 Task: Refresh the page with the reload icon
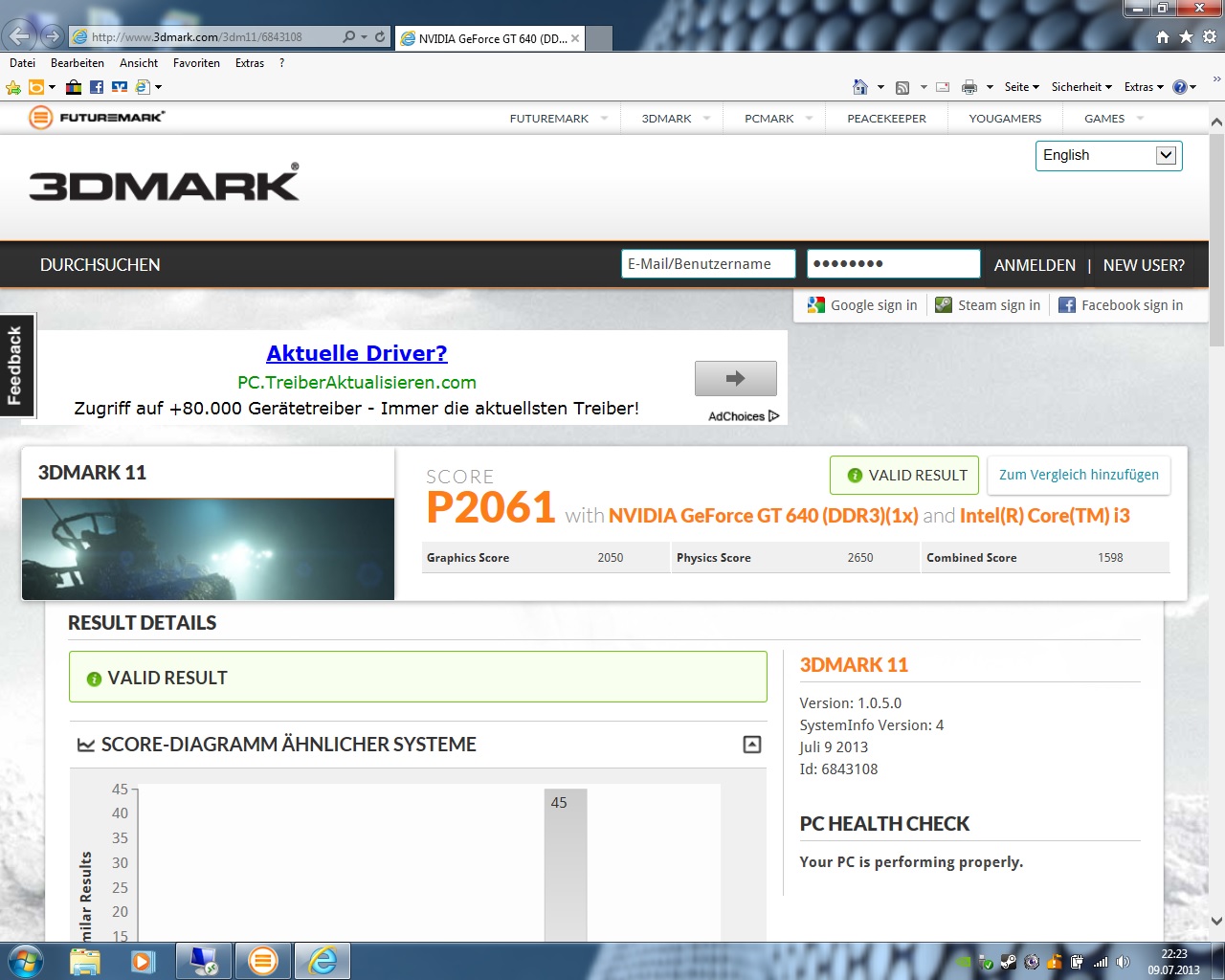380,36
